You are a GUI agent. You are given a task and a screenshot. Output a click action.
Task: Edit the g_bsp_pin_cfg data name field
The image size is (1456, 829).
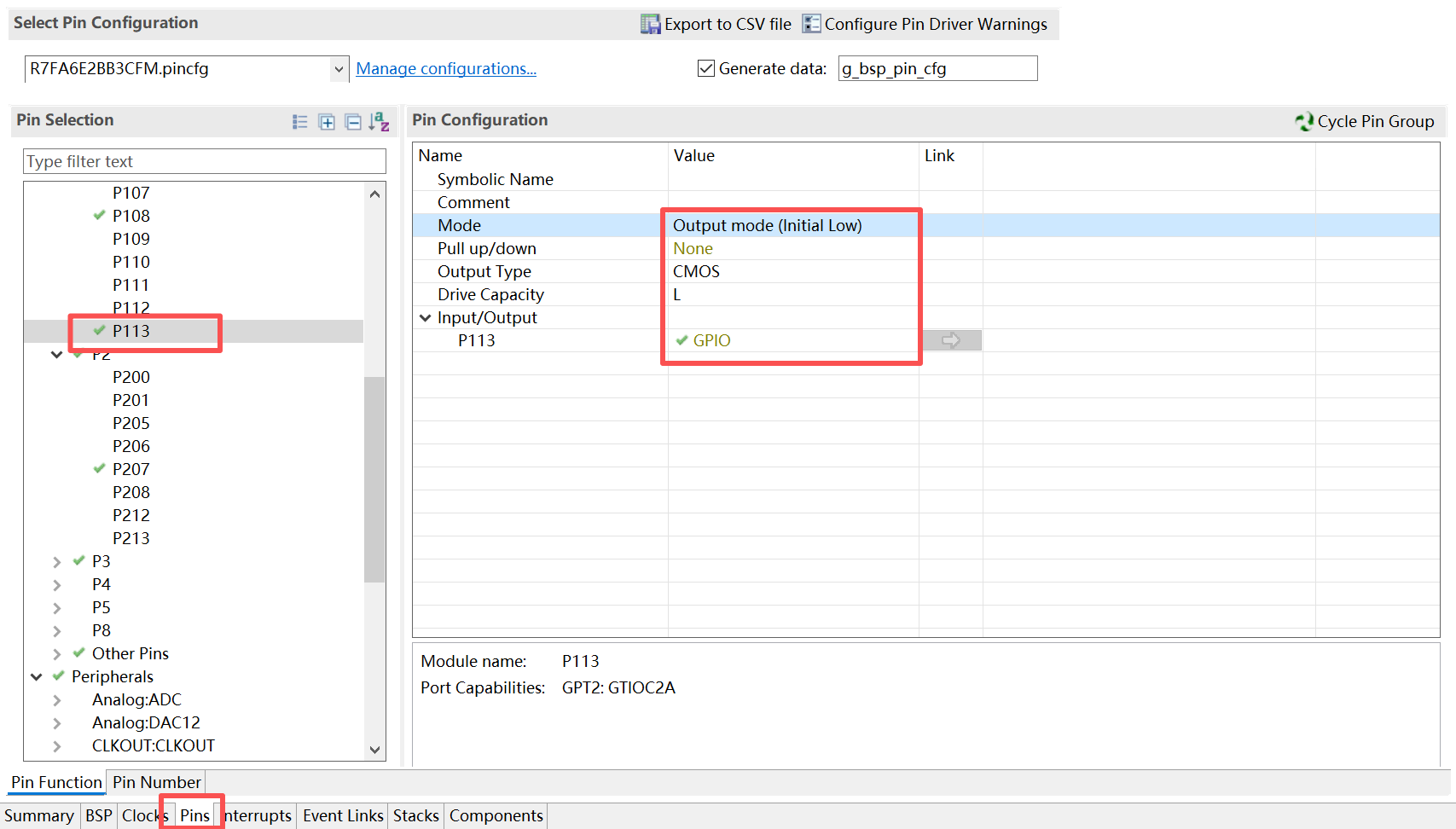point(938,68)
